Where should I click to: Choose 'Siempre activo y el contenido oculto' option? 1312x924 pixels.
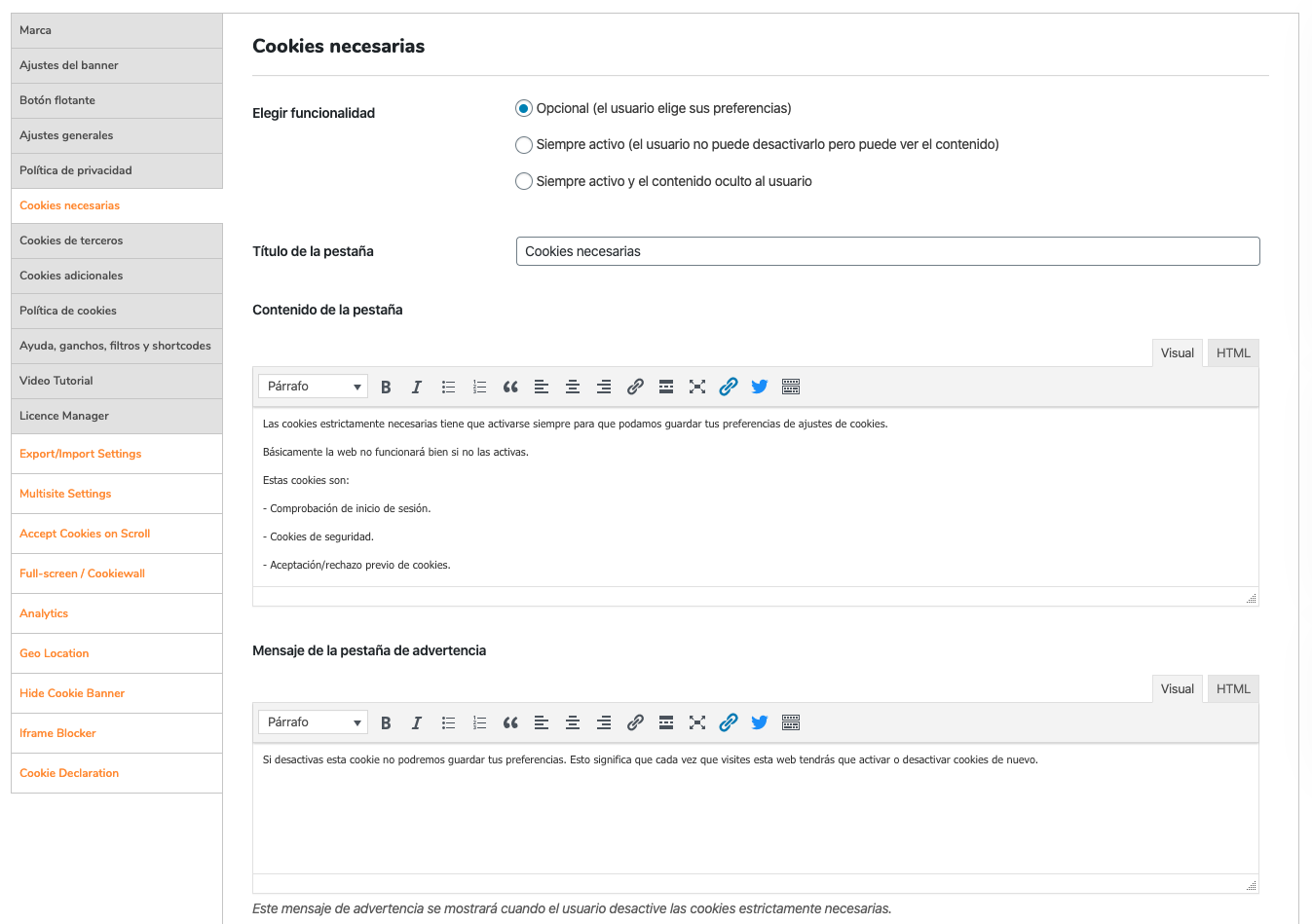[x=524, y=181]
